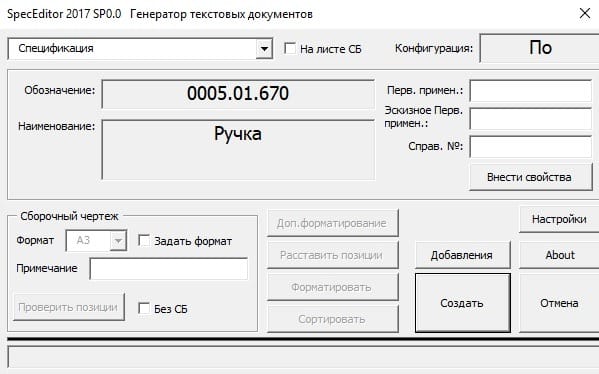
Task: Click the Создать button
Action: point(462,303)
